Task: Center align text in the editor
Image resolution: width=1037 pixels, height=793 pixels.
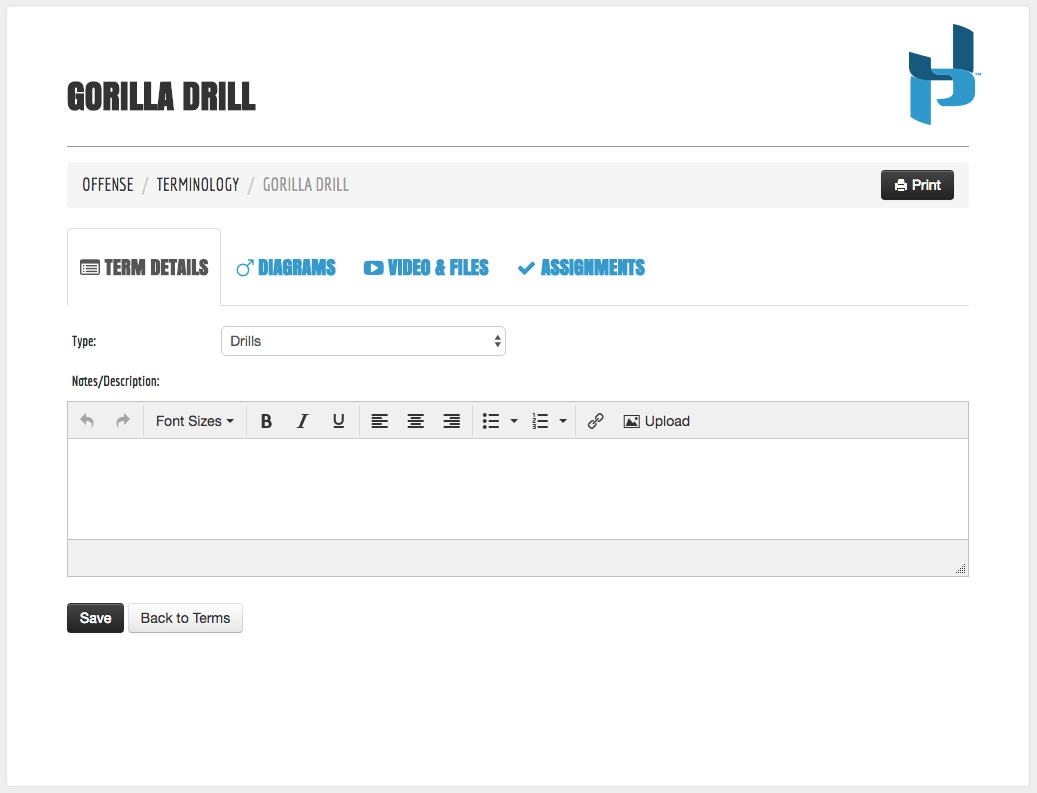Action: [416, 421]
